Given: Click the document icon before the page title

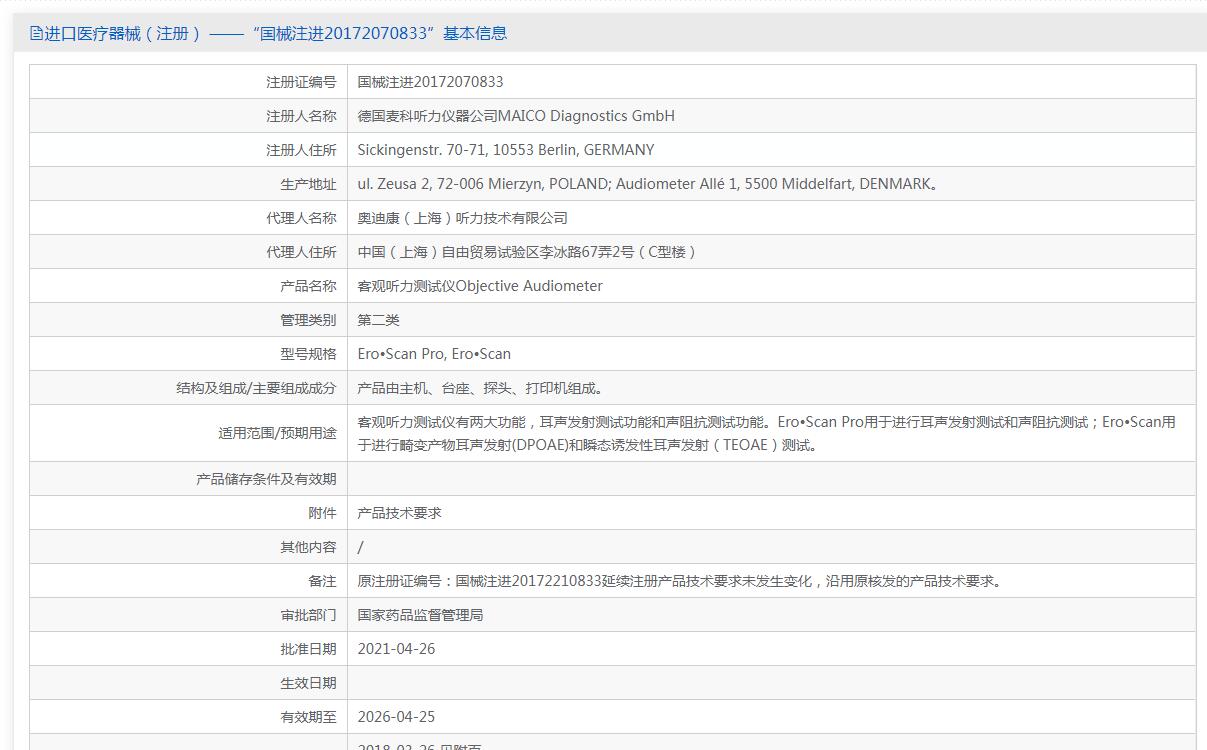Looking at the screenshot, I should click(x=37, y=33).
